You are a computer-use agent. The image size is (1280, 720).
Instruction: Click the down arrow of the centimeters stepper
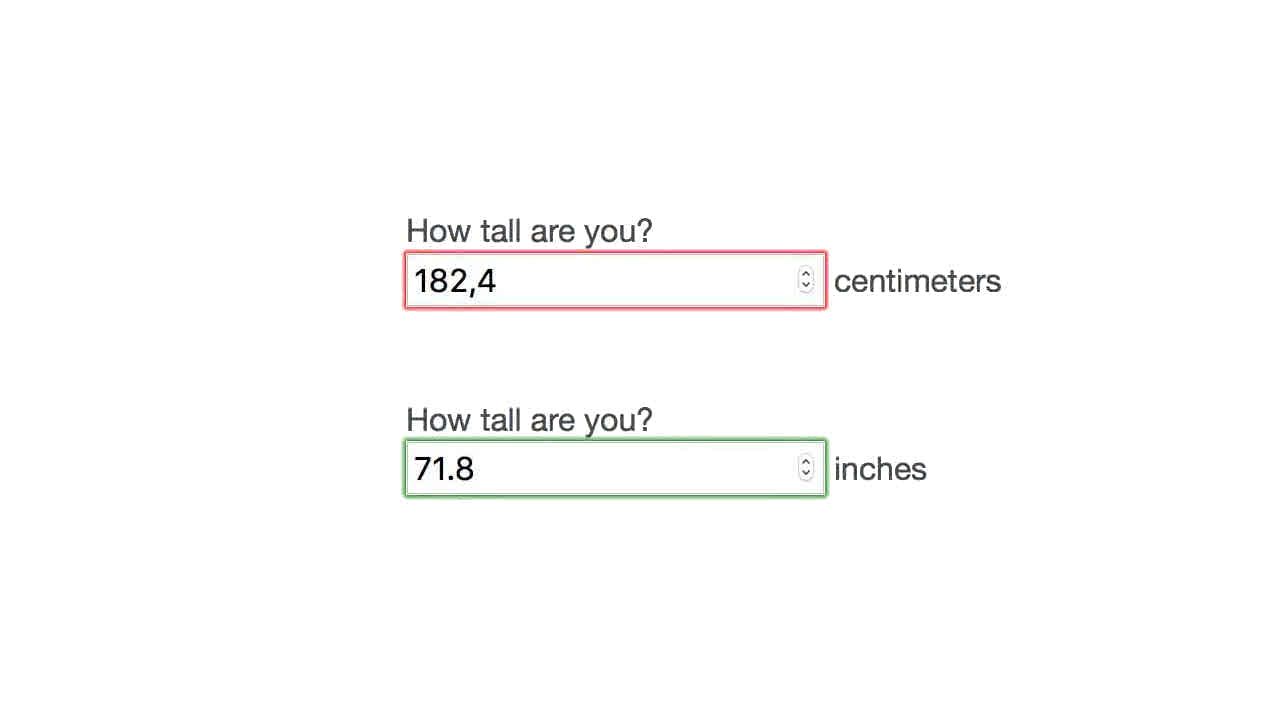(806, 287)
